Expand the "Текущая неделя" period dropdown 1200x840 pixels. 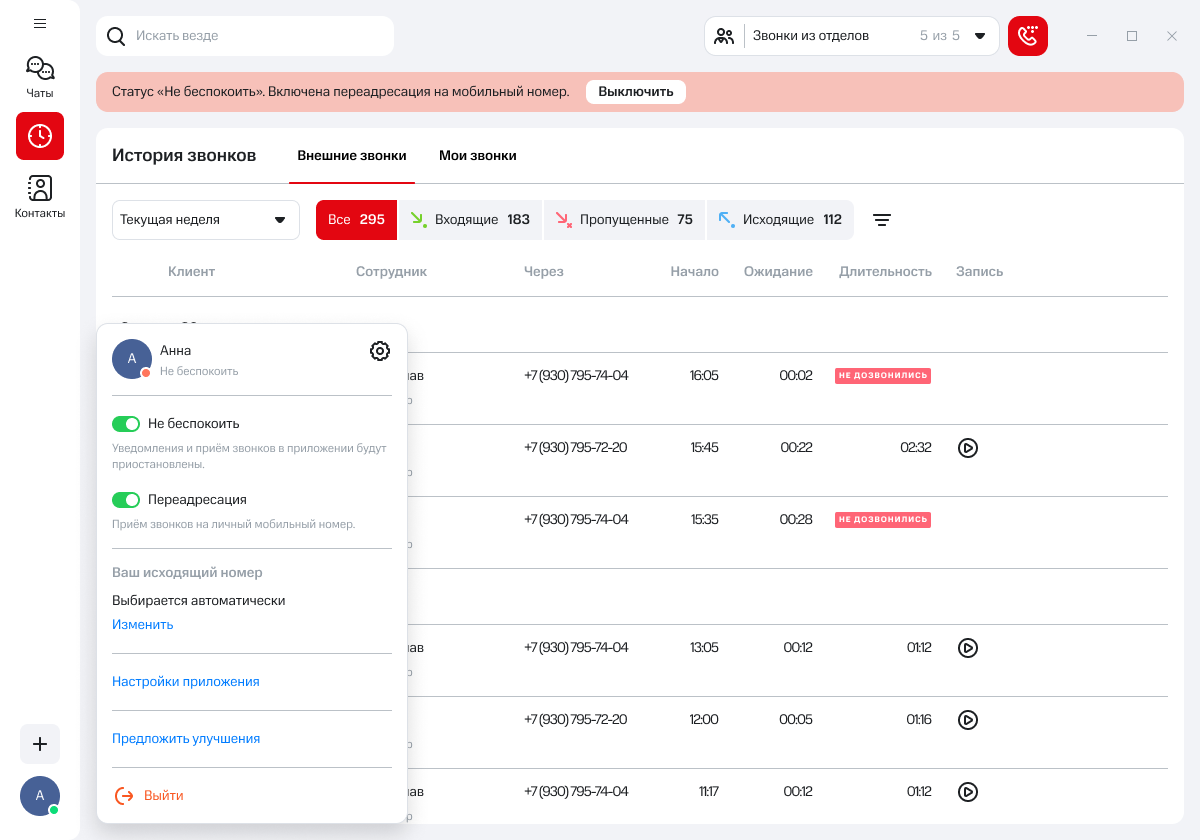click(x=206, y=220)
